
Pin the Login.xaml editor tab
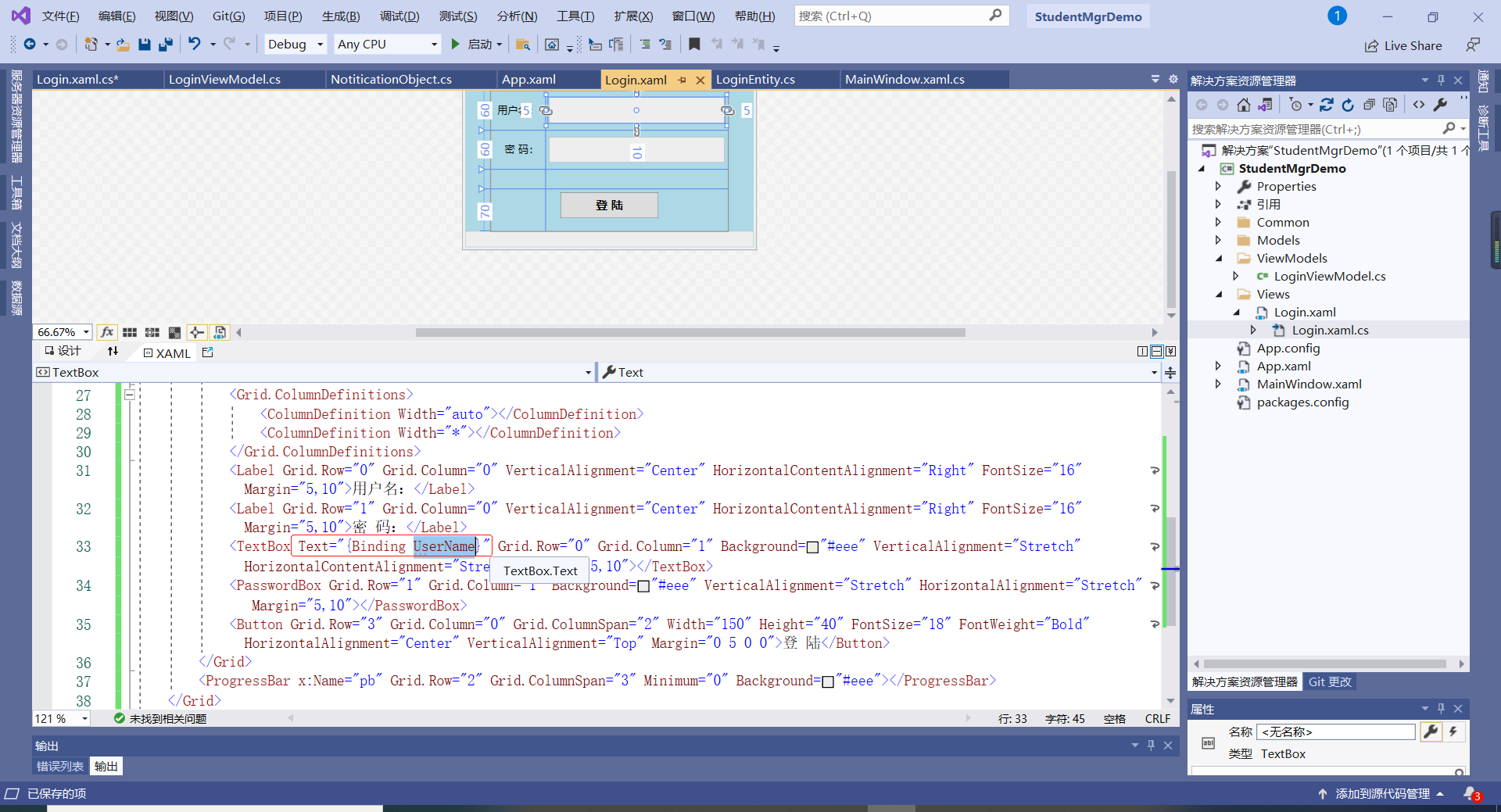tap(682, 79)
